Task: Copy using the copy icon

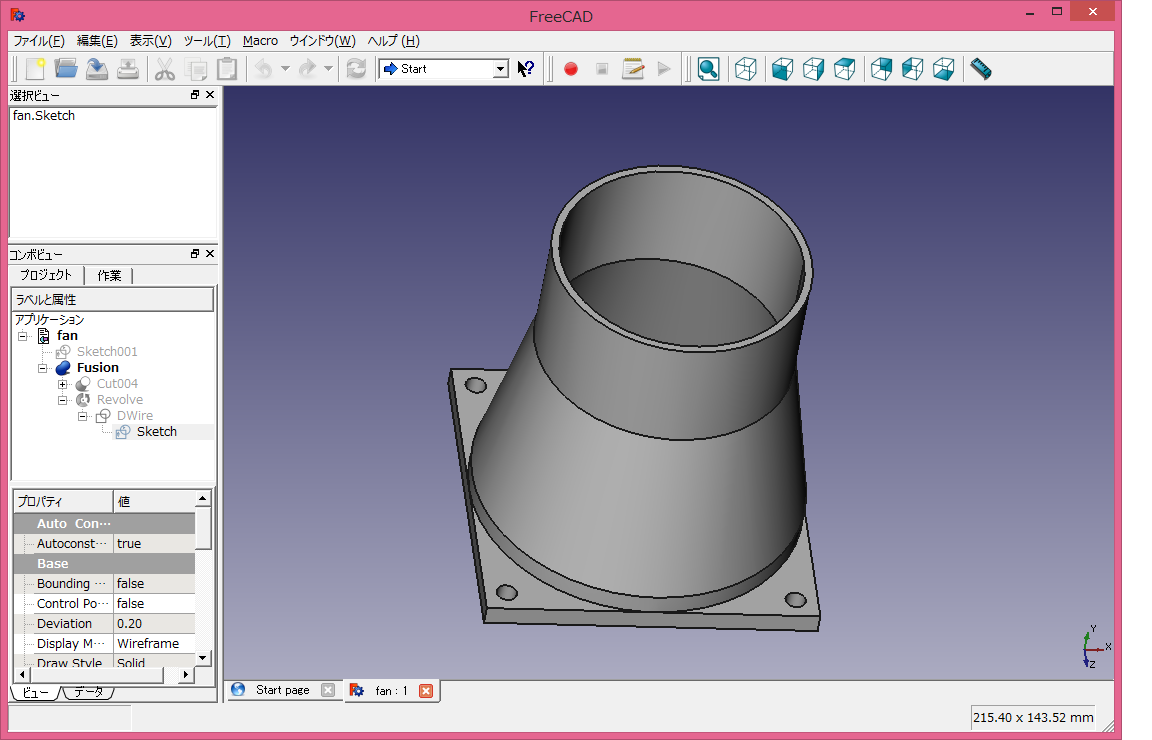Action: pos(196,69)
